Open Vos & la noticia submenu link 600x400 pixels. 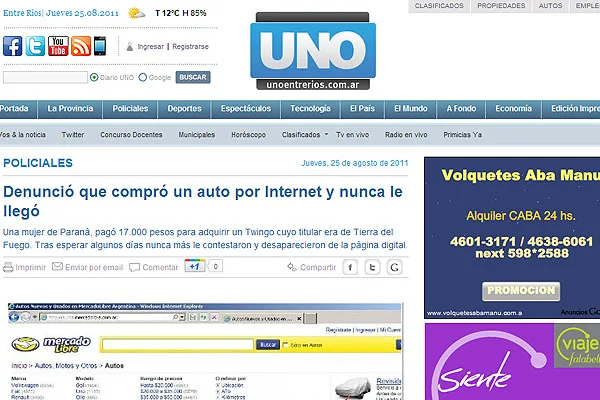pos(23,135)
